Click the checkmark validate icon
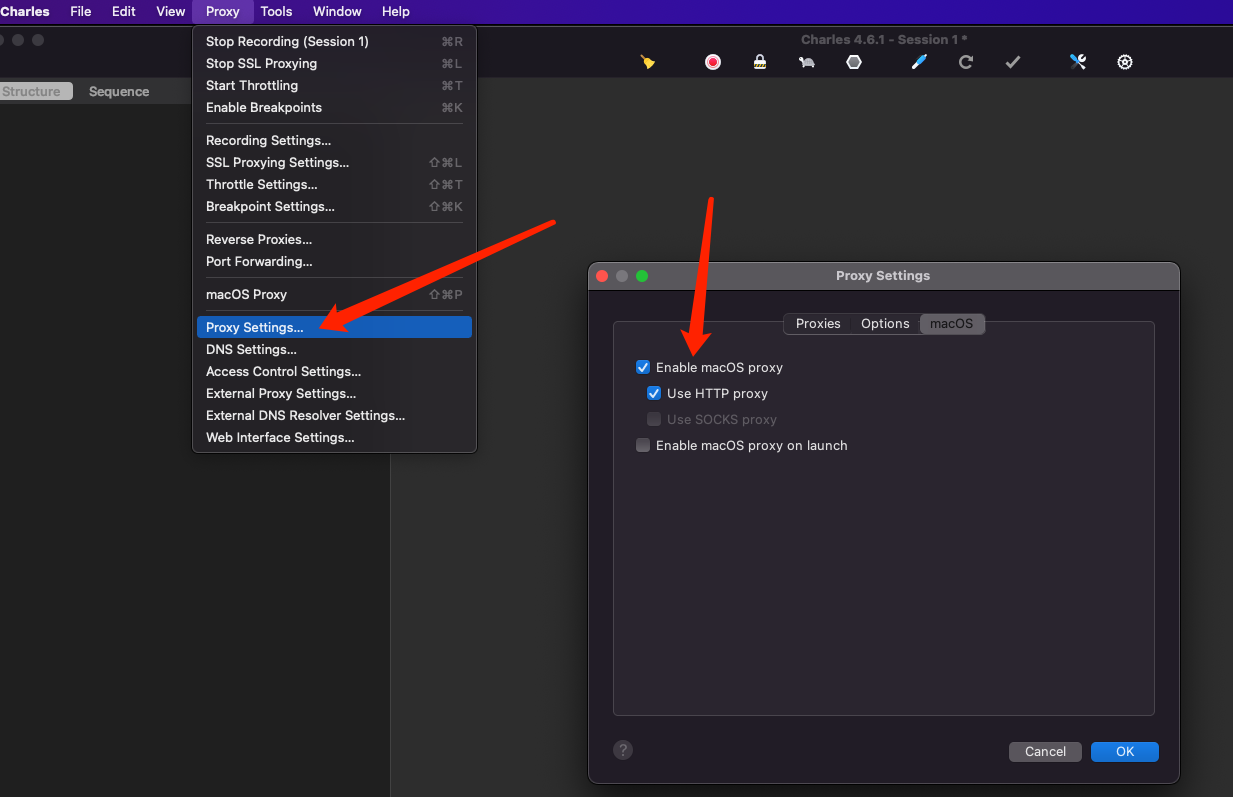This screenshot has width=1233, height=797. click(1013, 62)
